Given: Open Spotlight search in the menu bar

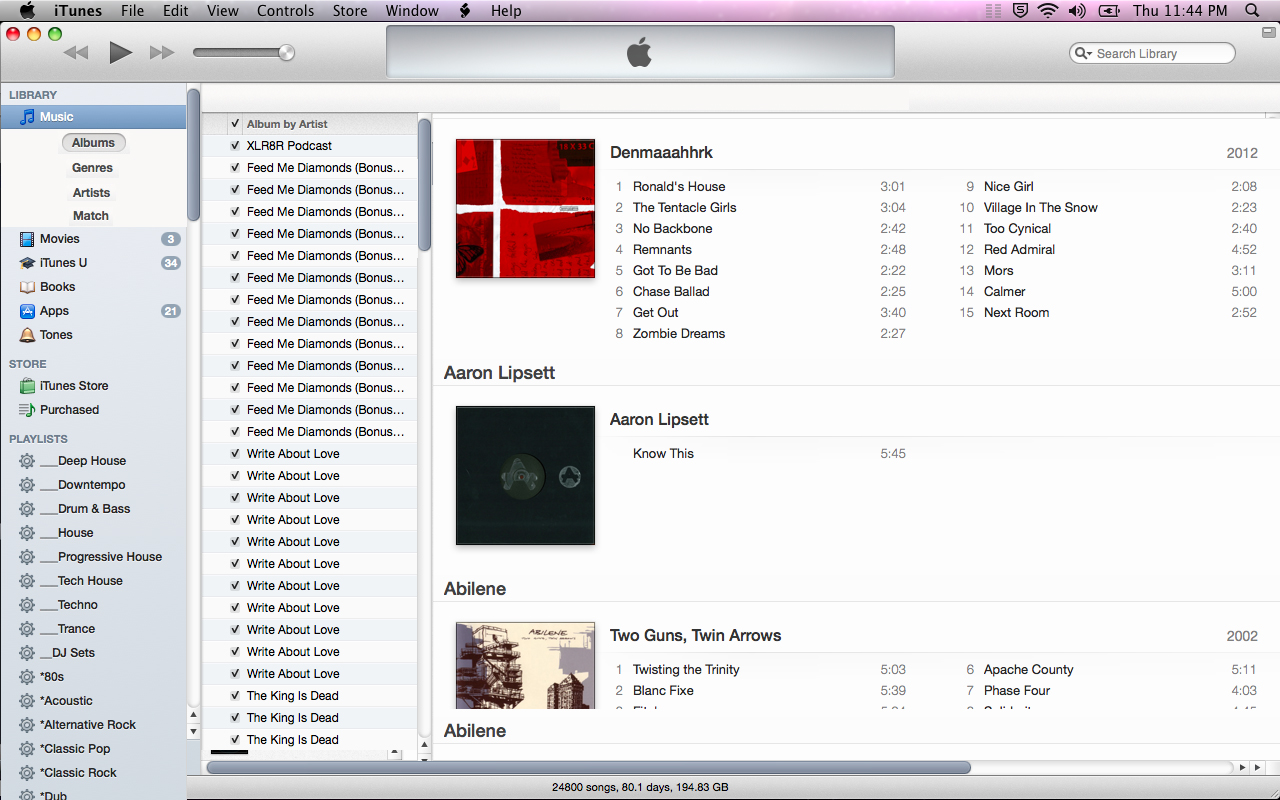Looking at the screenshot, I should click(x=1252, y=11).
